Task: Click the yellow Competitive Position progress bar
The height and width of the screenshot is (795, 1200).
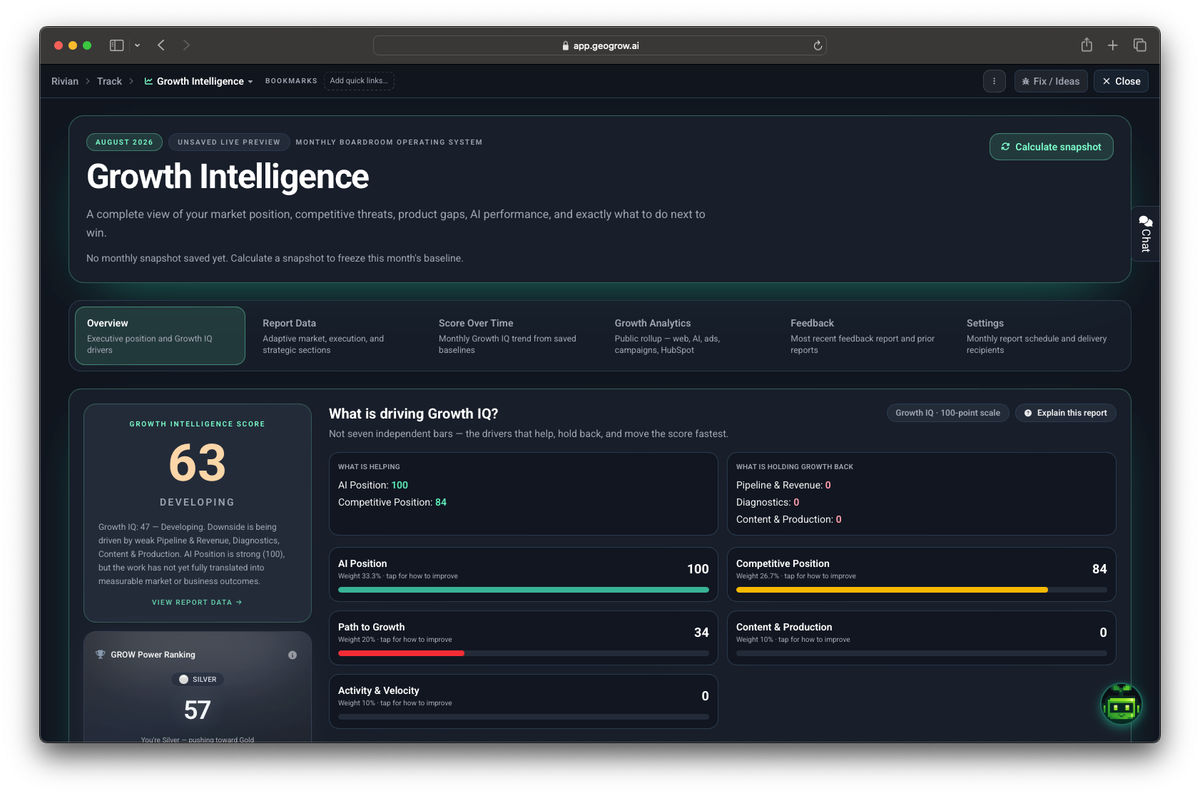Action: pyautogui.click(x=892, y=590)
